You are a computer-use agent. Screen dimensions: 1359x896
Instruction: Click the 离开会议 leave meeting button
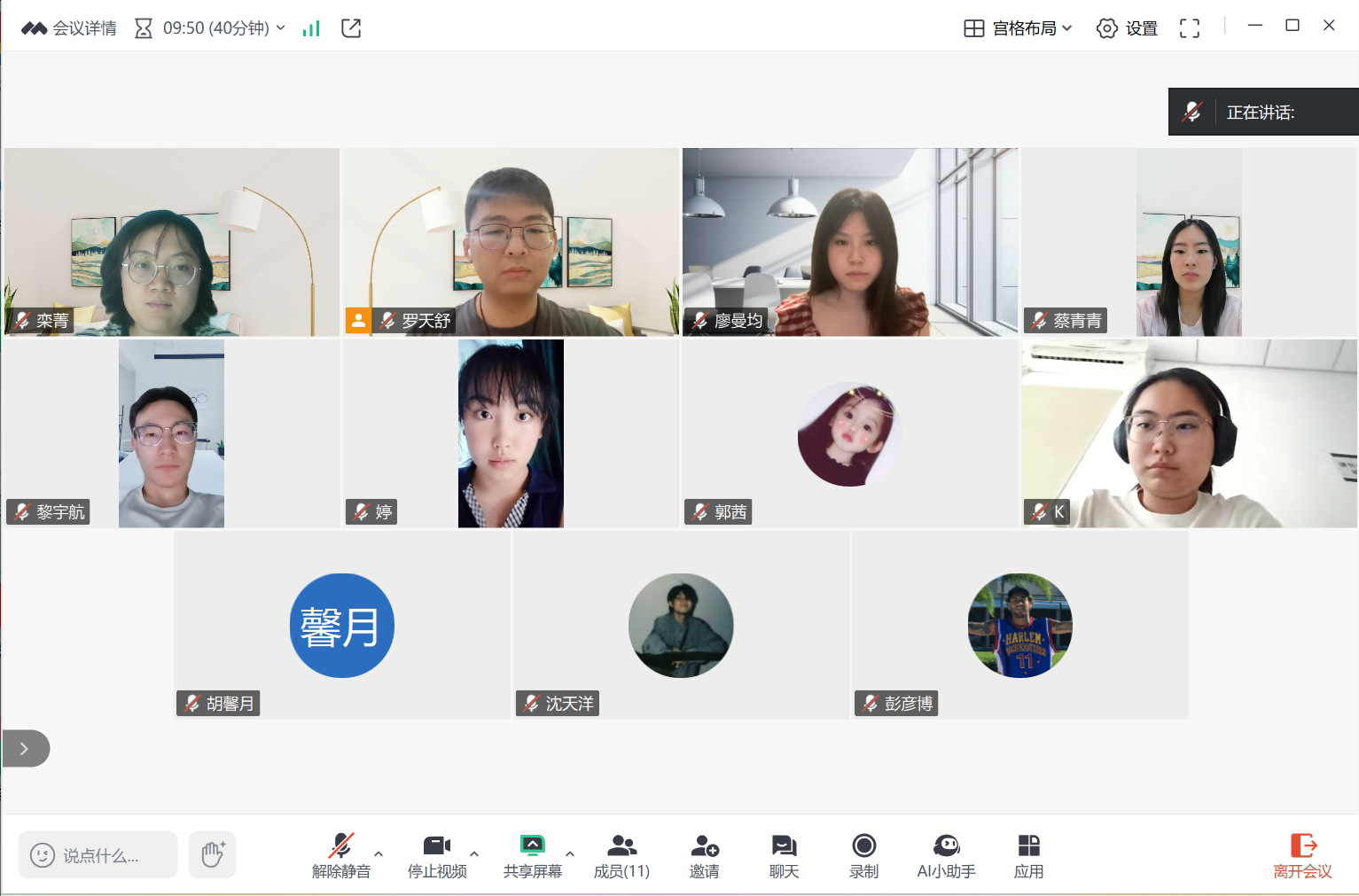click(x=1302, y=856)
